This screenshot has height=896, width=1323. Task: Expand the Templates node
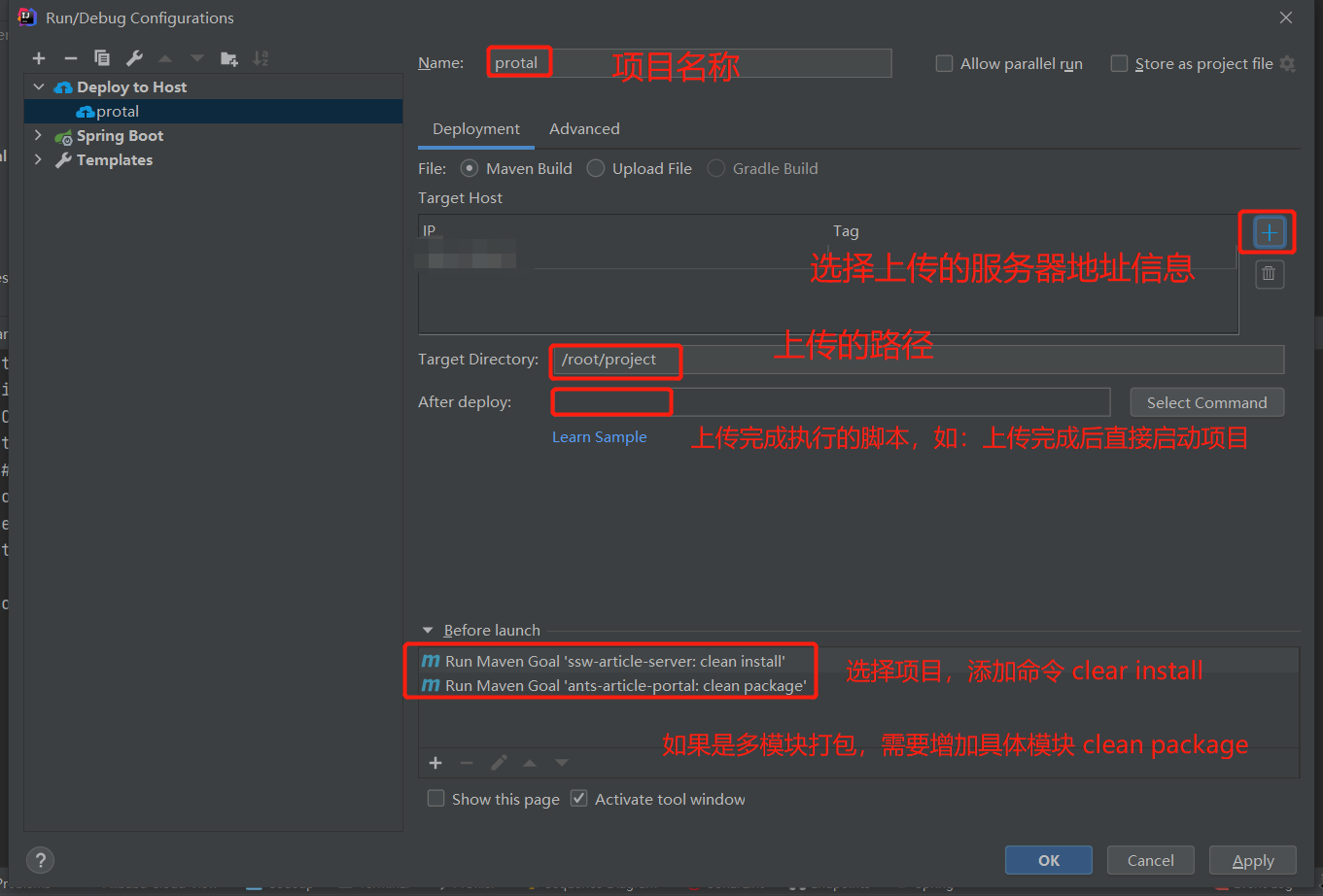(39, 160)
